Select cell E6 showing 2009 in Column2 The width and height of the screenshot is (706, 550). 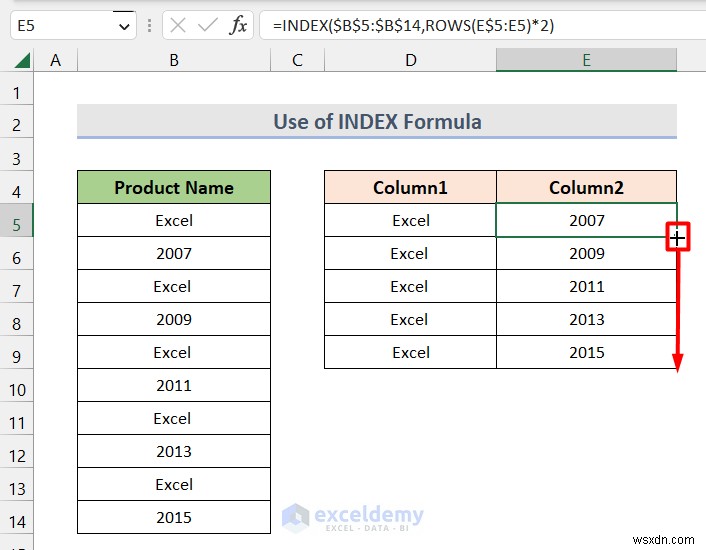586,253
